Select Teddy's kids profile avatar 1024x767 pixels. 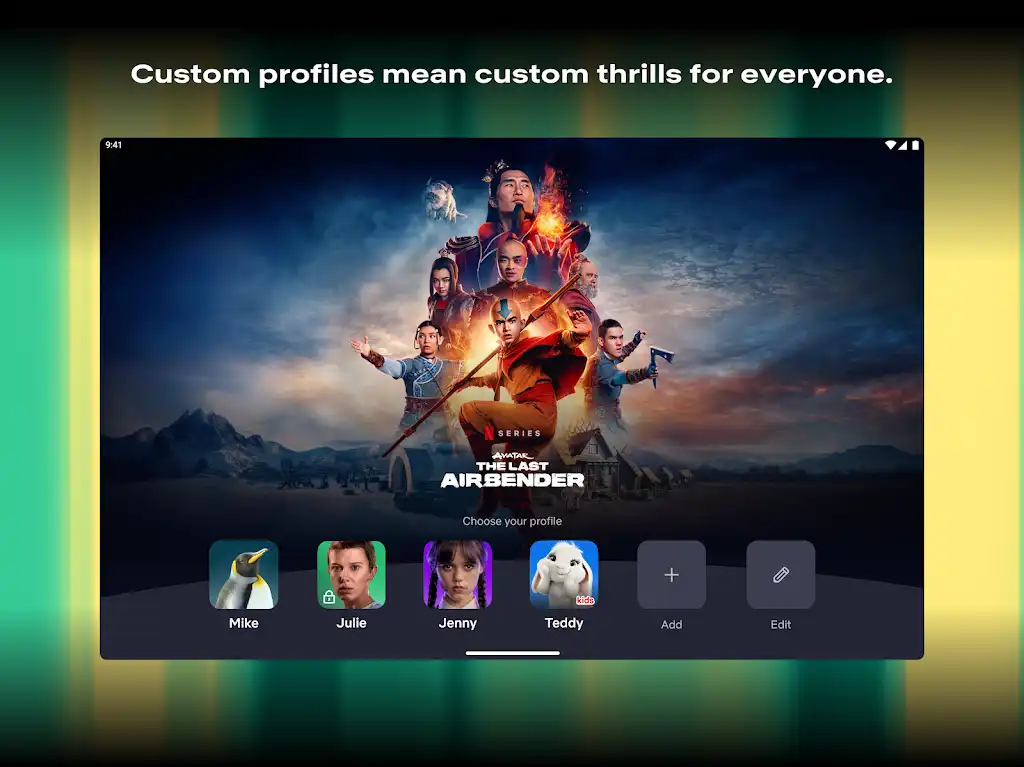pos(564,574)
